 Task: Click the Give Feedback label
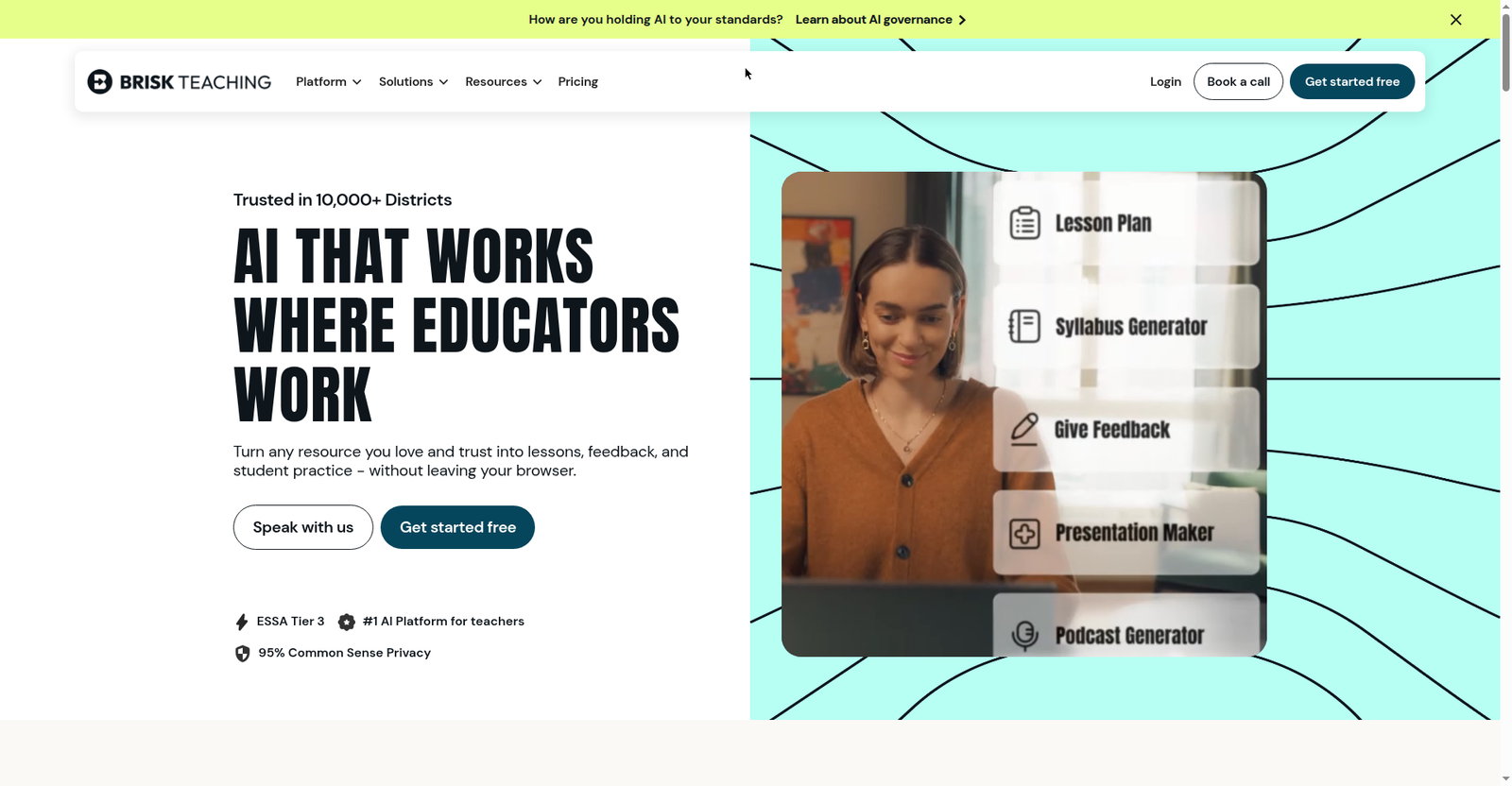(1112, 430)
